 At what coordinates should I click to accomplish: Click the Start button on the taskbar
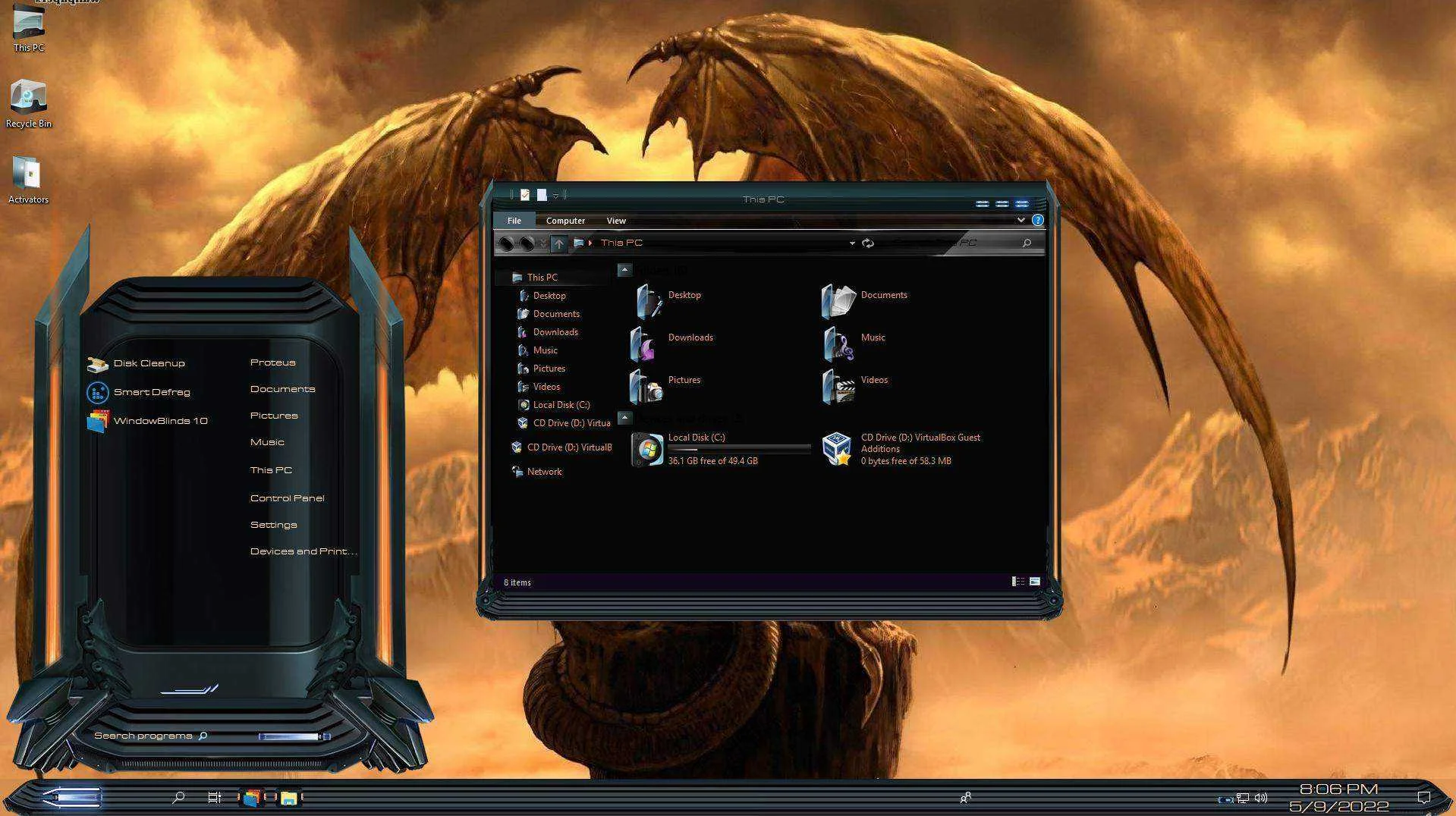pyautogui.click(x=71, y=797)
